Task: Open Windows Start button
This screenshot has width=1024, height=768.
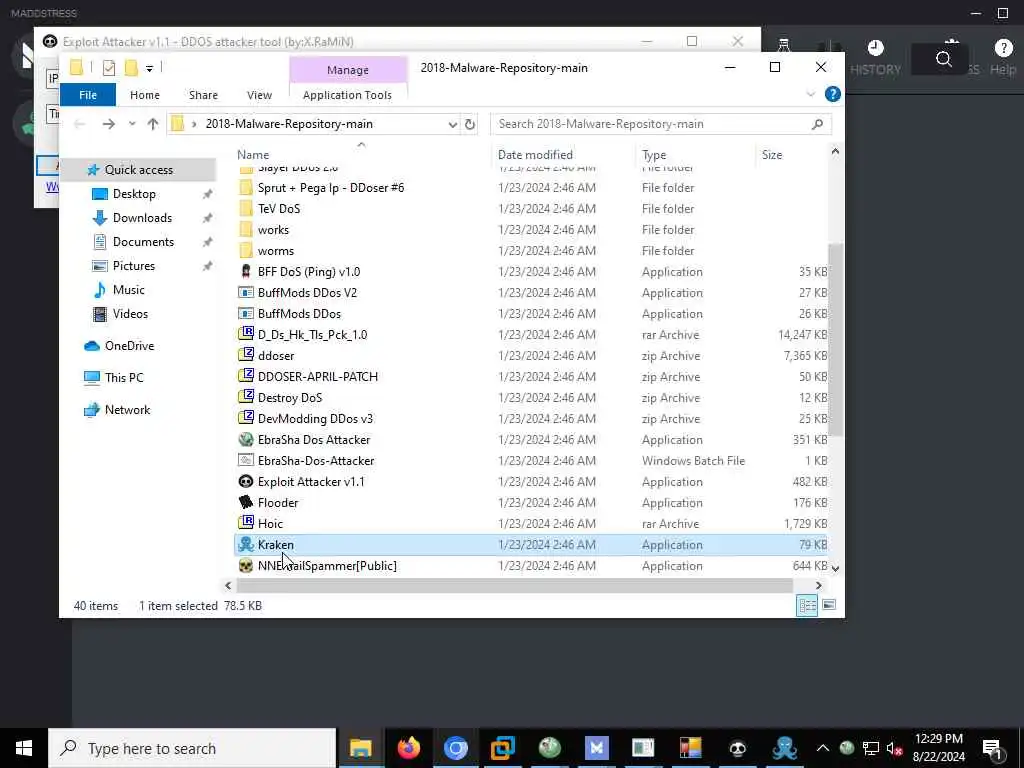Action: point(24,748)
